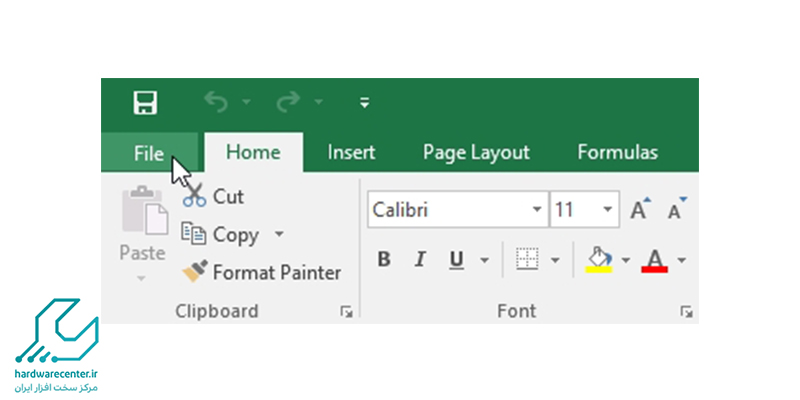Switch to the Insert tab
This screenshot has height=400, width=800.
tap(351, 153)
